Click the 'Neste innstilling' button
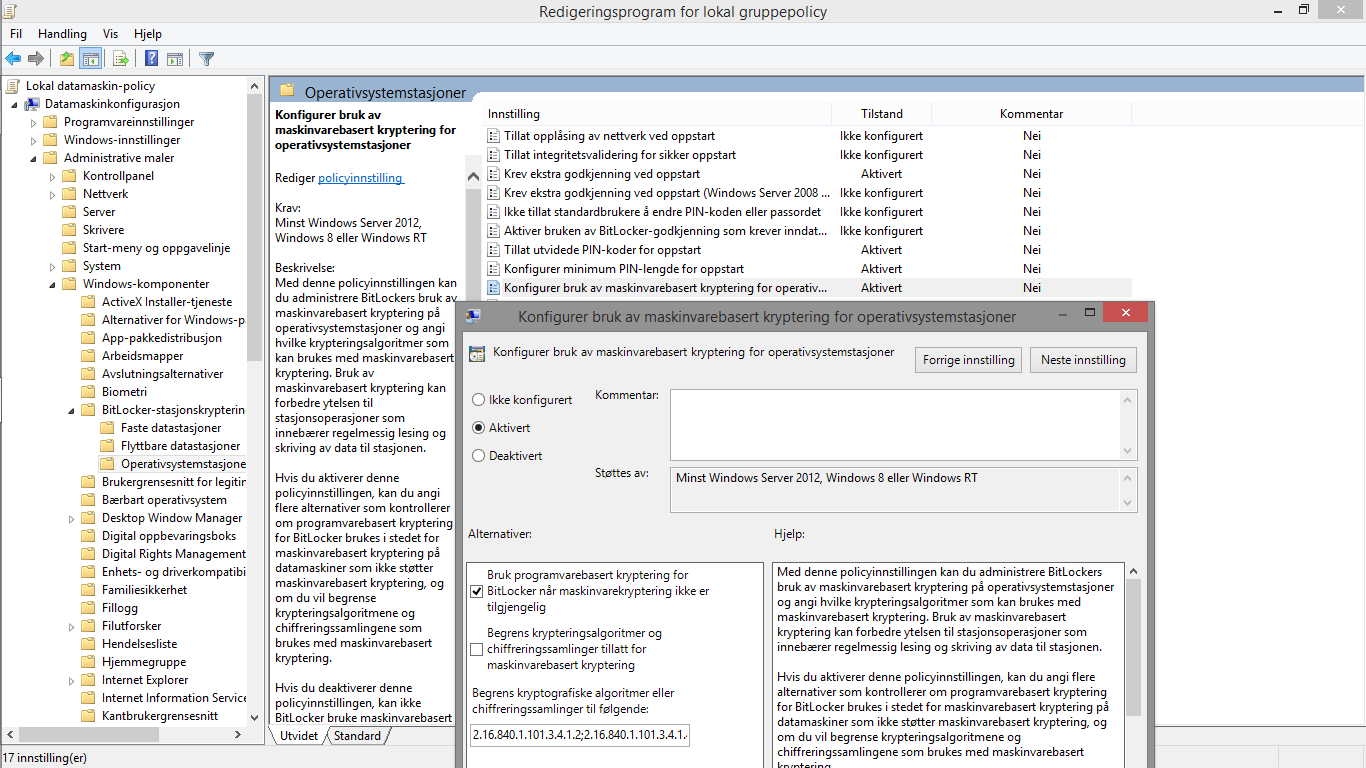Image resolution: width=1366 pixels, height=768 pixels. [x=1082, y=360]
